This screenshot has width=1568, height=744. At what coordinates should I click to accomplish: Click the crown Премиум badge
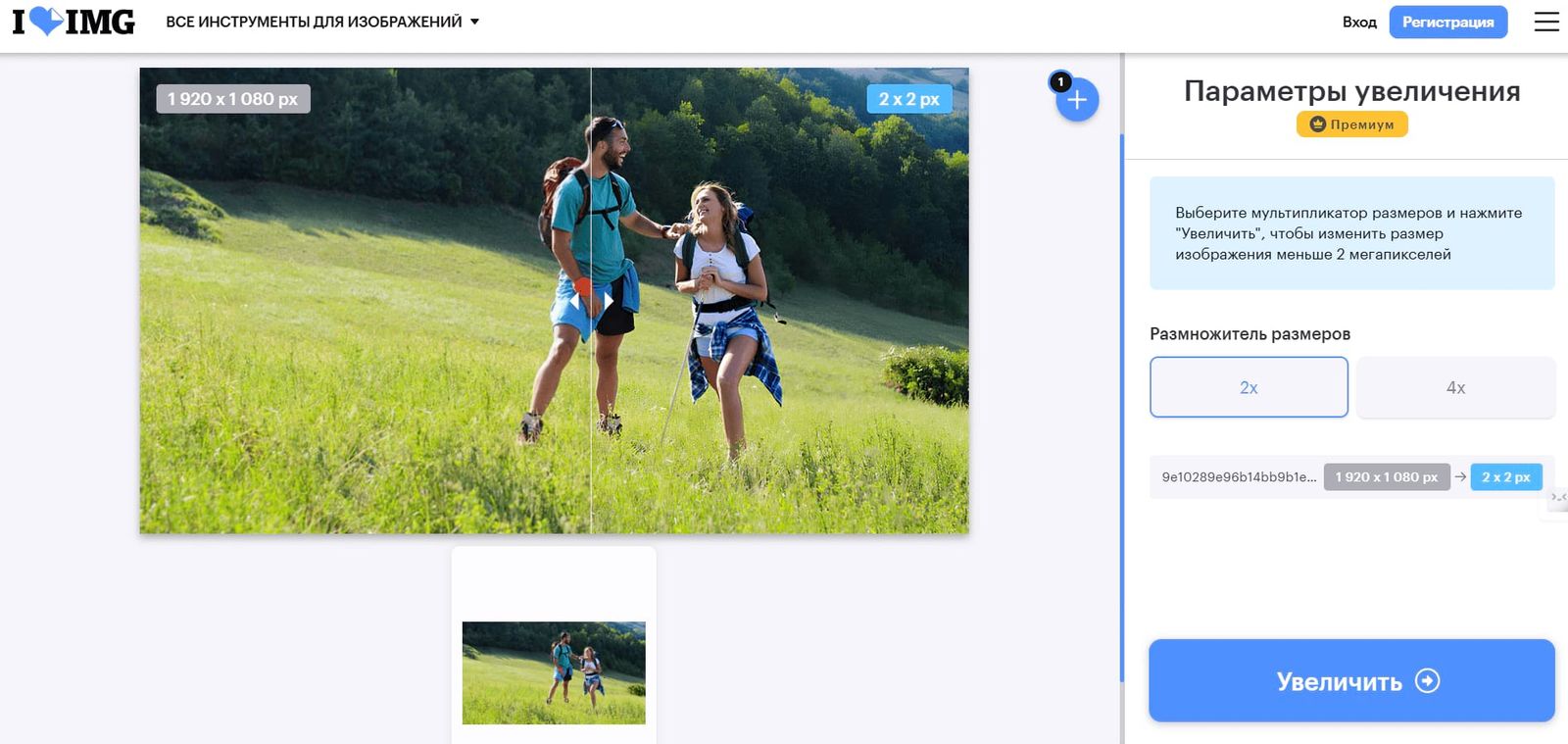pos(1351,124)
